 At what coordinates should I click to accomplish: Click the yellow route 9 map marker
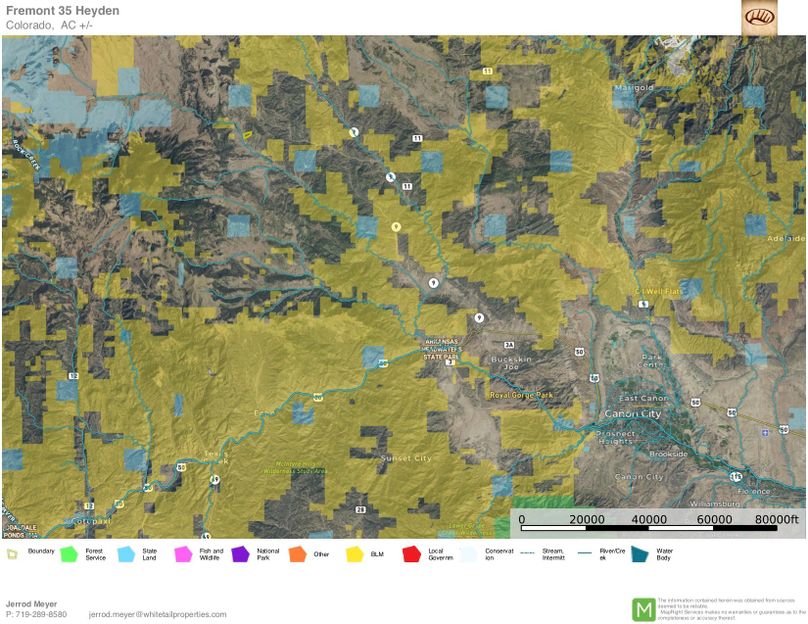396,228
